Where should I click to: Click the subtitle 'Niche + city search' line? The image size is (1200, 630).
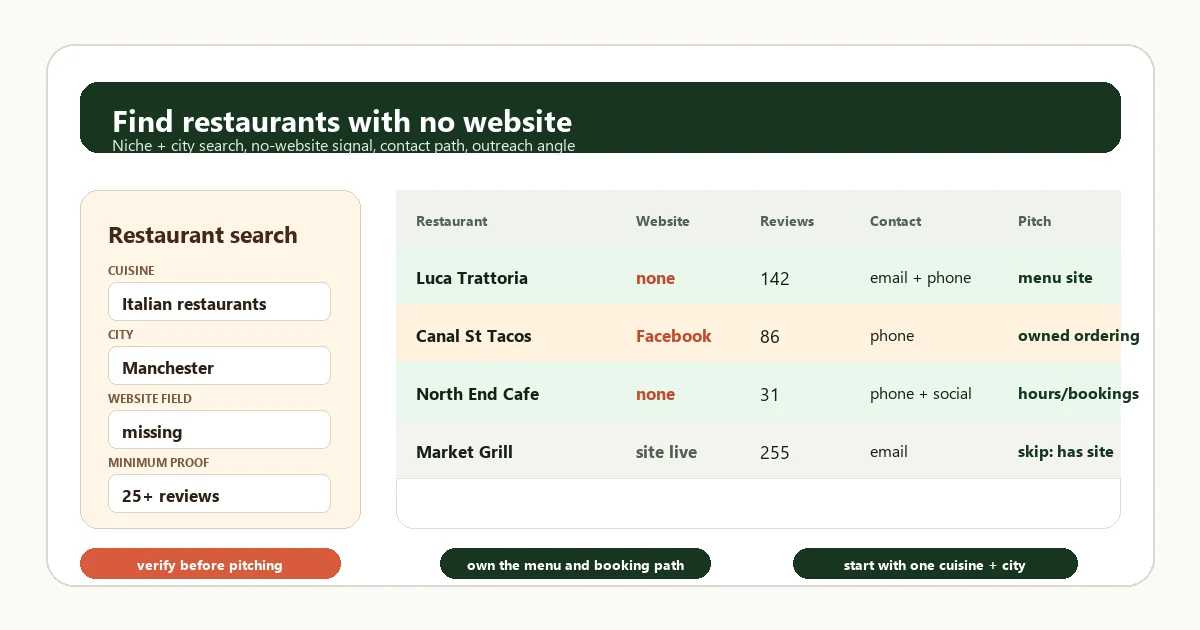tap(343, 146)
